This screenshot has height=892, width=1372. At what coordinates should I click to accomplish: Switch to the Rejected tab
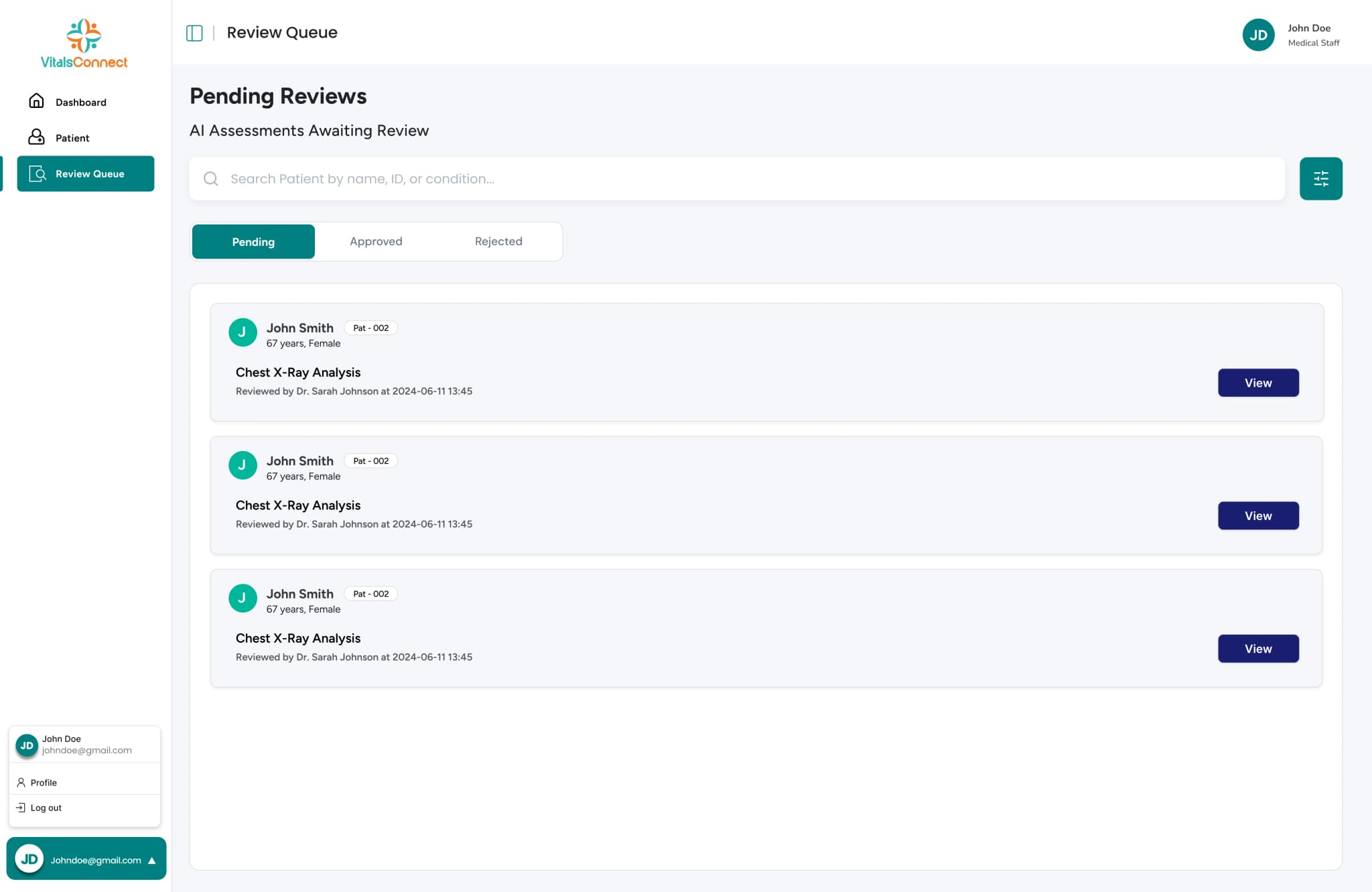[x=498, y=241]
